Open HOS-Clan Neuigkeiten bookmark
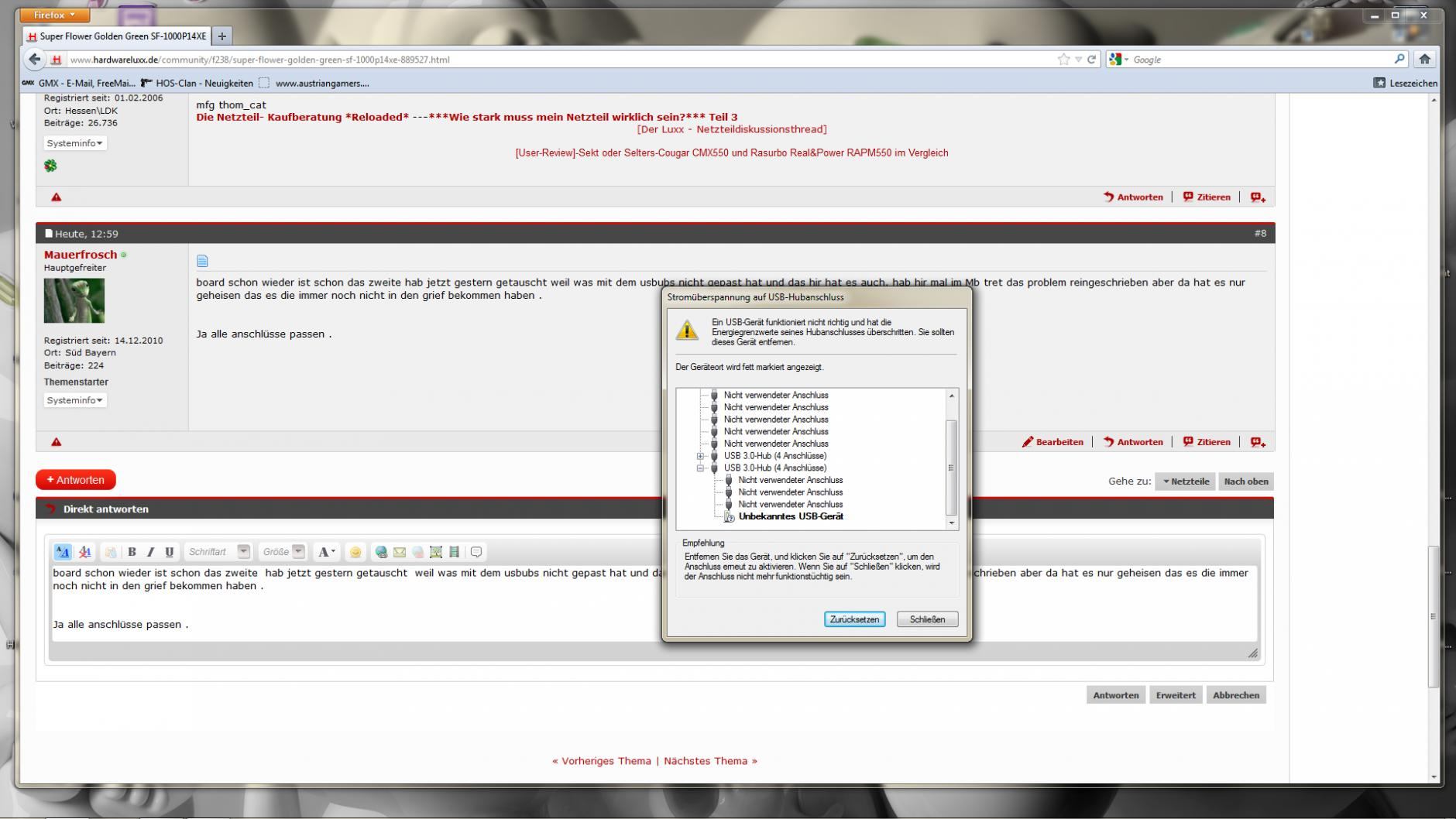 pos(197,83)
